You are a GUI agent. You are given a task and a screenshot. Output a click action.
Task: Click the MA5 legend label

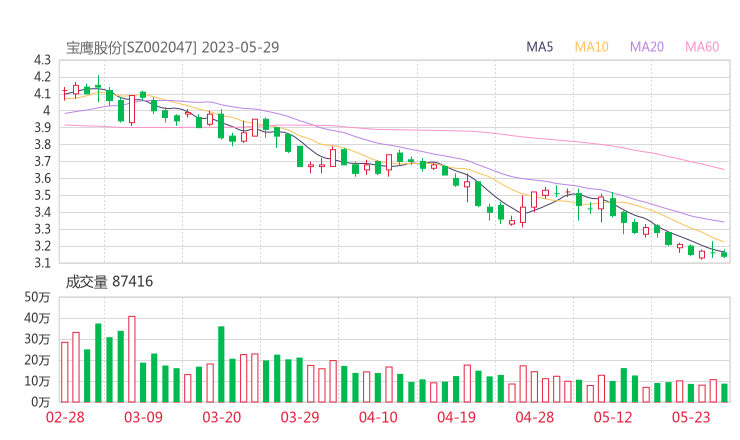(539, 47)
